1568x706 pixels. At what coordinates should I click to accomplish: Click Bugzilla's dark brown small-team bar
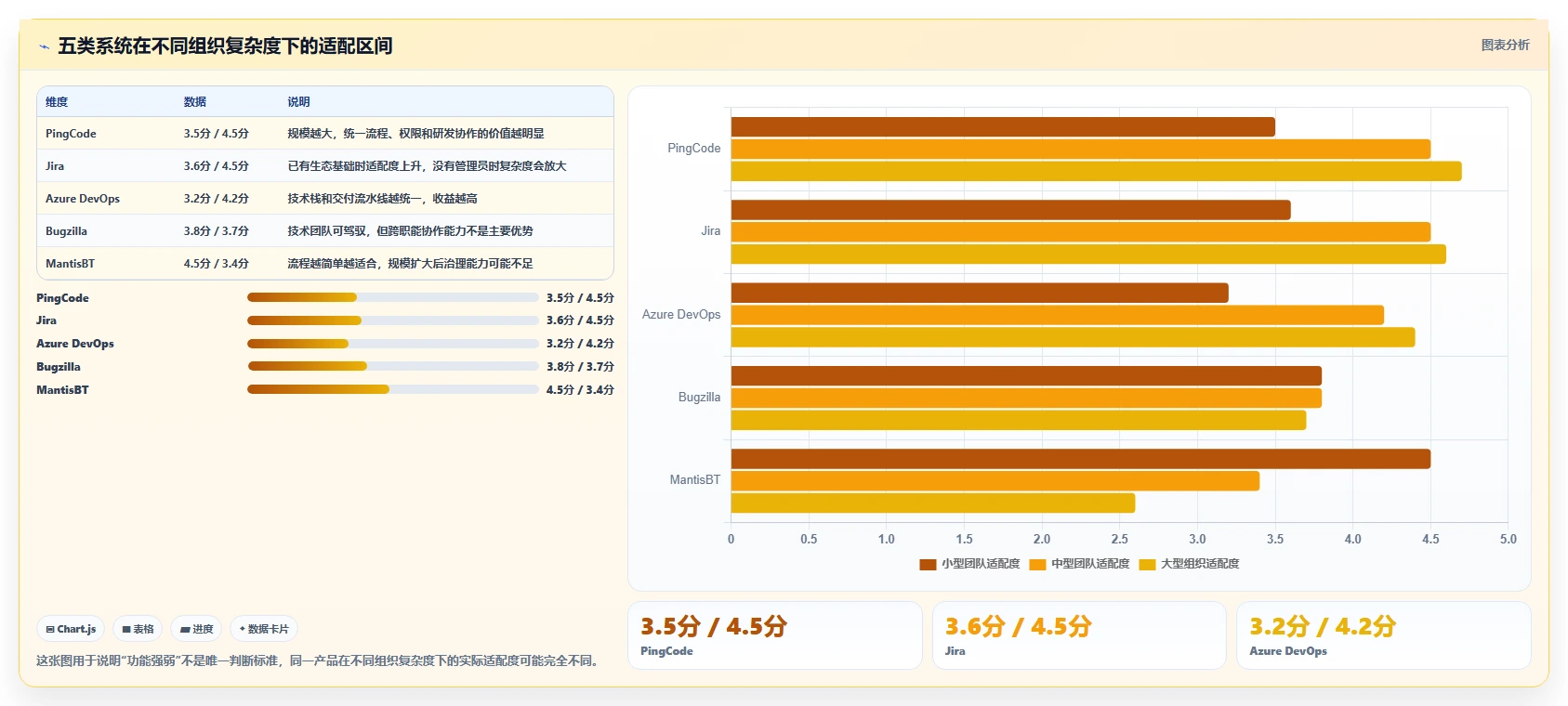[1026, 376]
